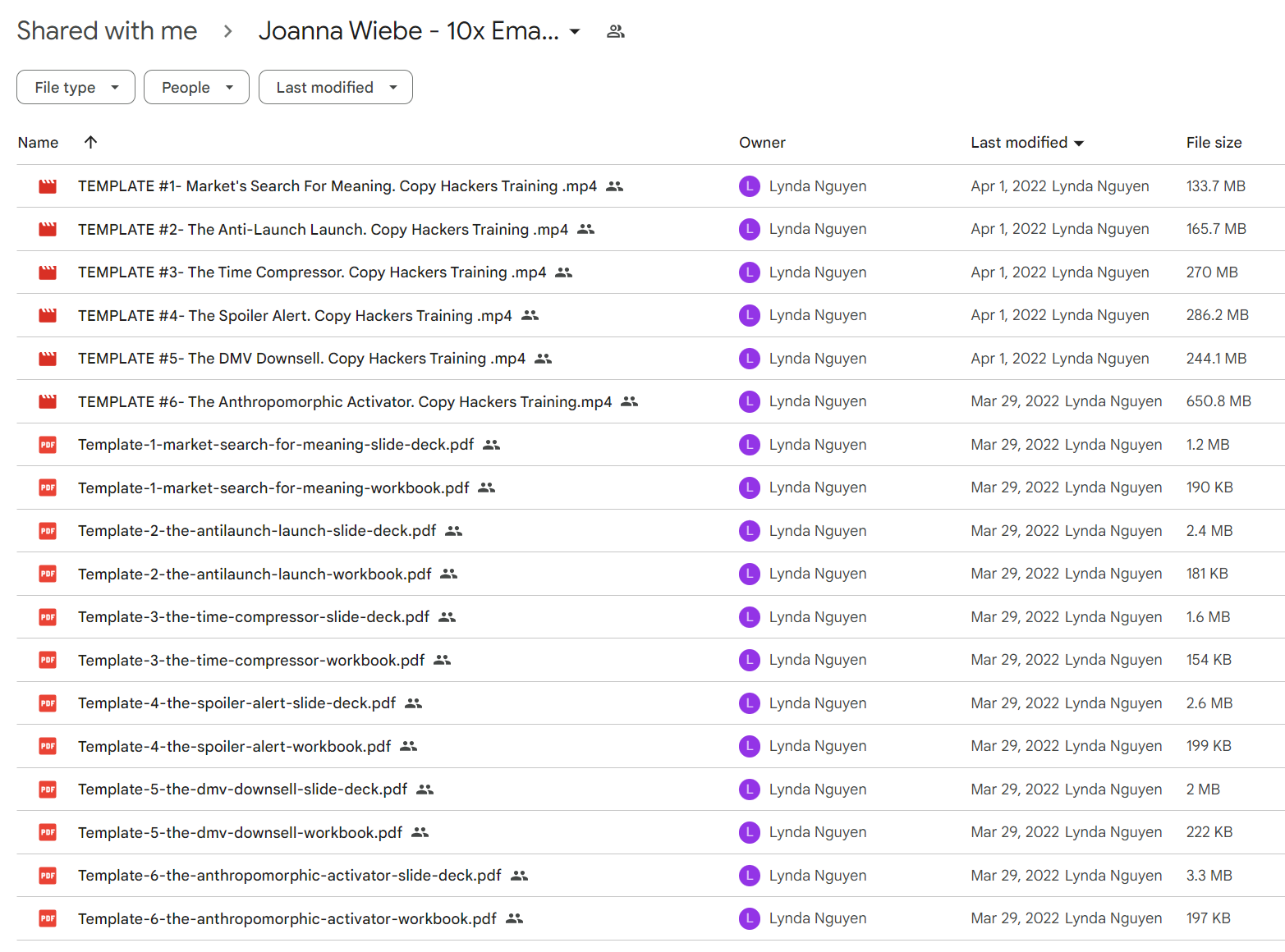
Task: Click PDF icon for Template-2 antilaunch workbook
Action: 48,574
